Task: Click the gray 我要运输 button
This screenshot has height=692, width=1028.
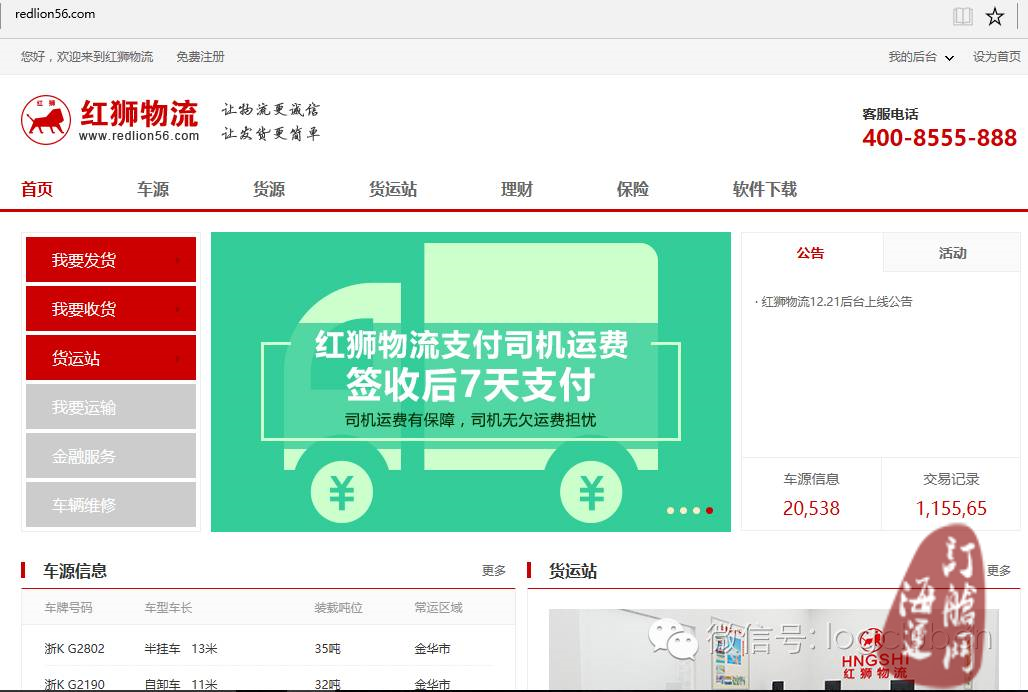Action: (111, 407)
